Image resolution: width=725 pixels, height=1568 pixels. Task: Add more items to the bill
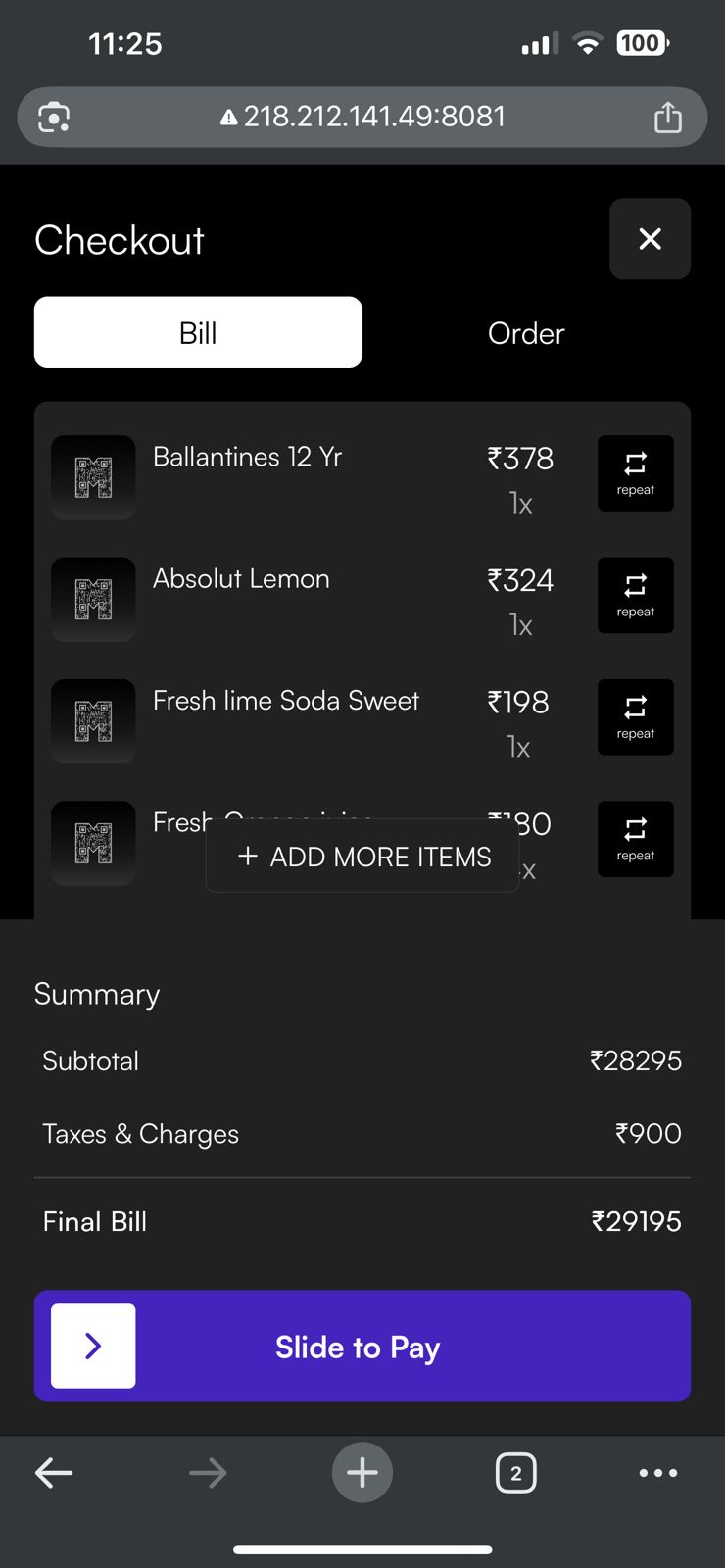(362, 856)
